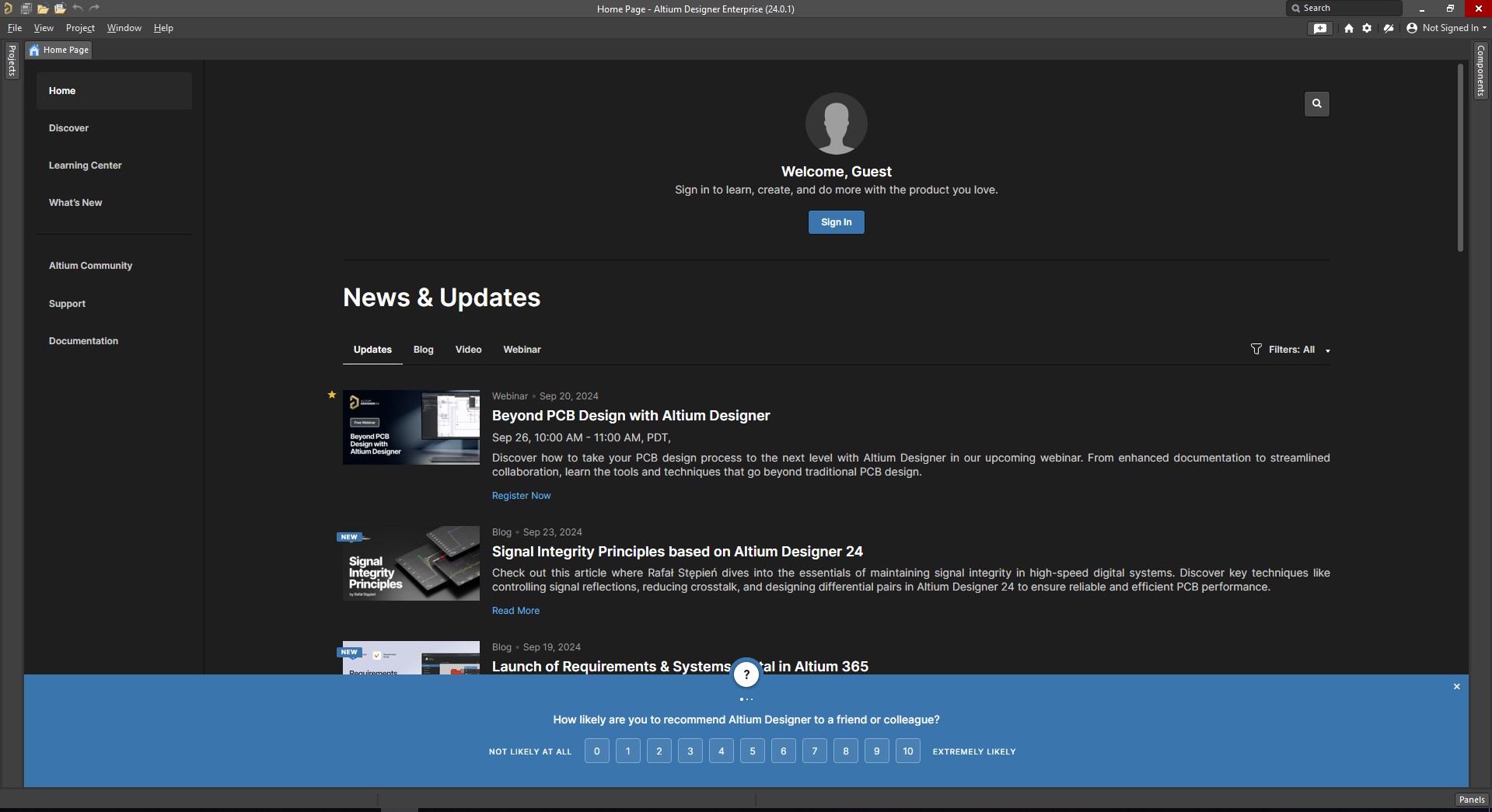Rate 8 in the recommendation survey
The height and width of the screenshot is (812, 1492).
point(846,751)
